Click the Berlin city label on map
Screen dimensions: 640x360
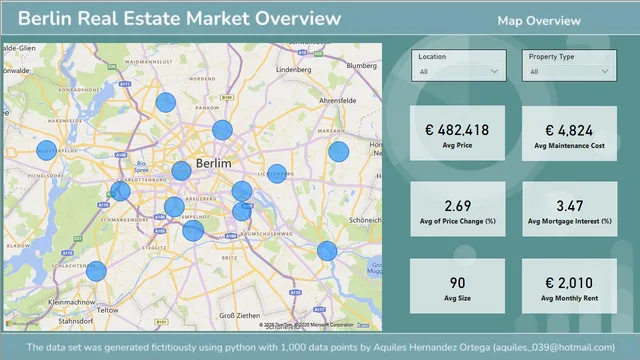click(213, 163)
